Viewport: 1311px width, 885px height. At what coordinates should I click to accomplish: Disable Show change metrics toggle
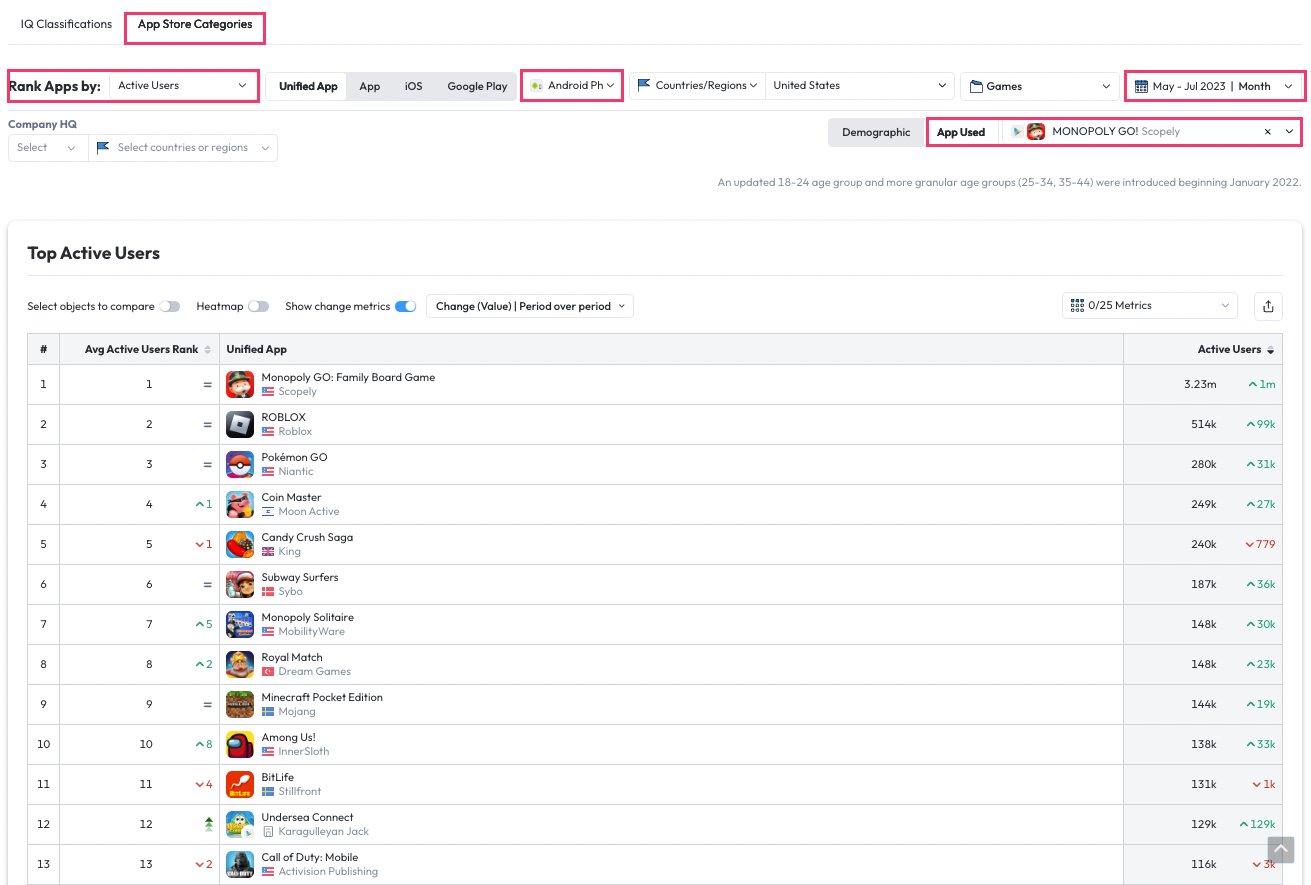pyautogui.click(x=406, y=306)
